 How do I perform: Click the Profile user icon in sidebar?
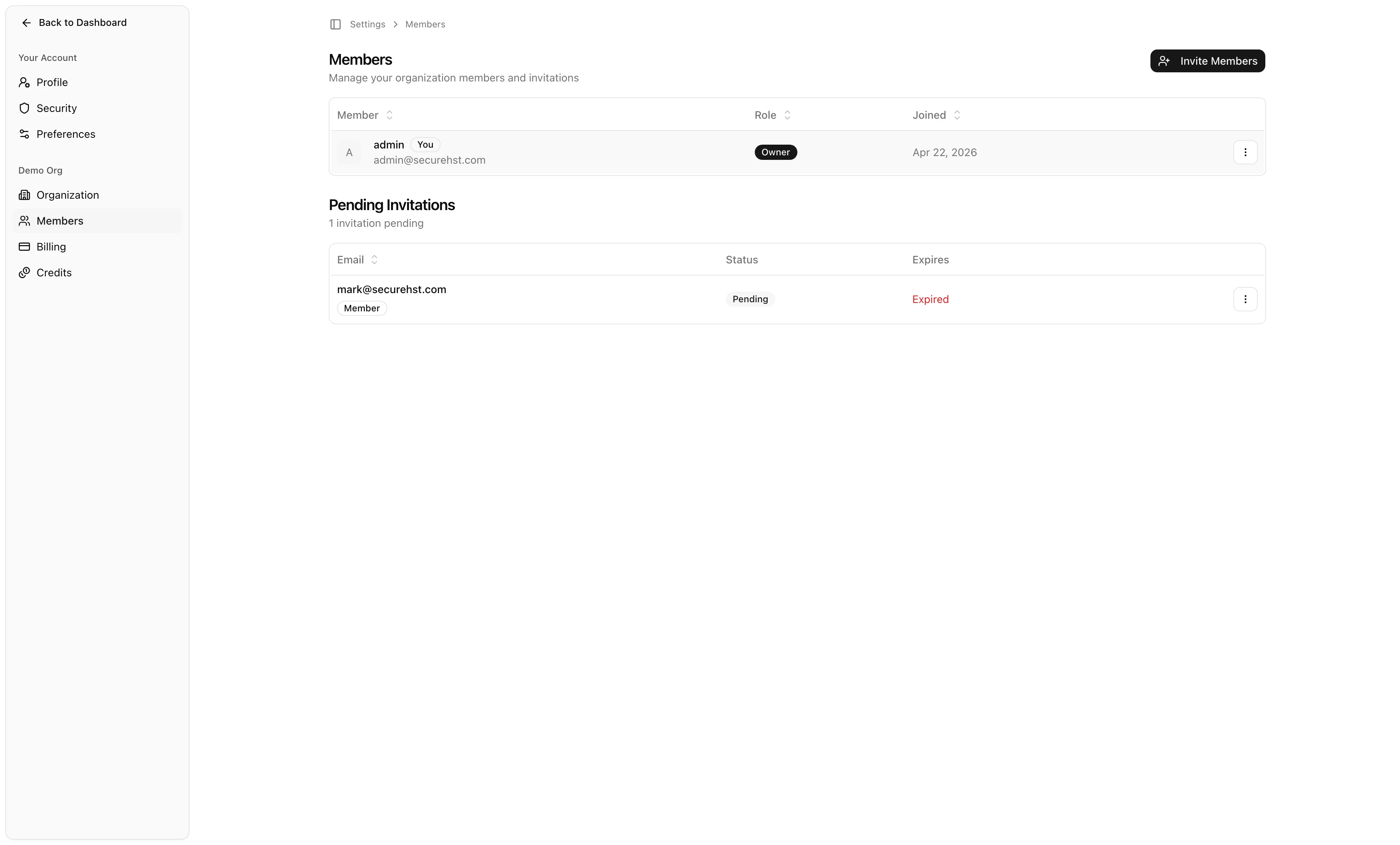[24, 83]
